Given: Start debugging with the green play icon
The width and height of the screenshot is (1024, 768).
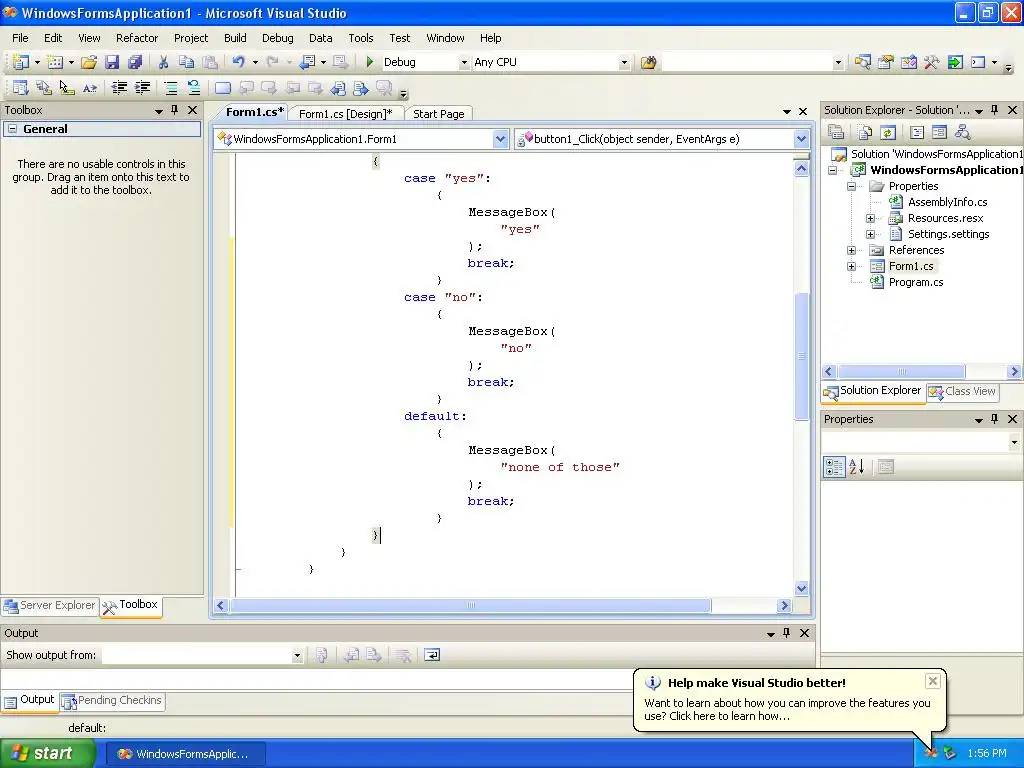Looking at the screenshot, I should tap(370, 62).
